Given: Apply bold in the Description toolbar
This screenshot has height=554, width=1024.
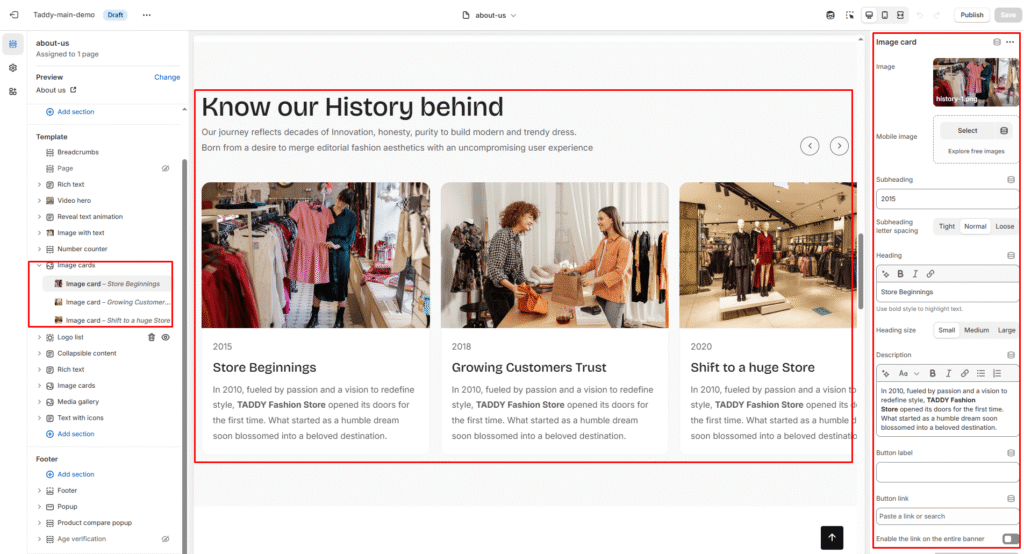Looking at the screenshot, I should (x=933, y=373).
